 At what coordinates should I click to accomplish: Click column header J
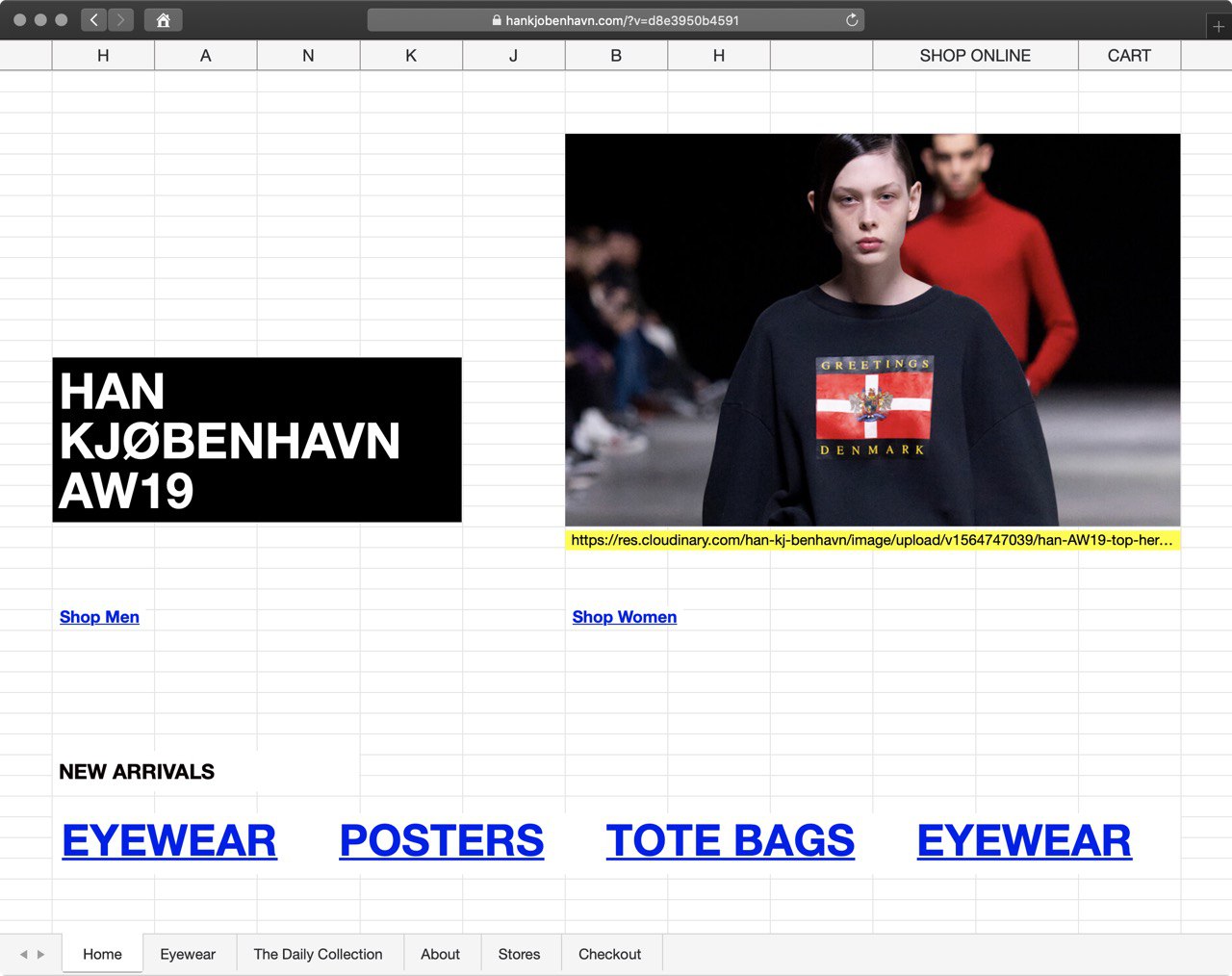pos(513,56)
